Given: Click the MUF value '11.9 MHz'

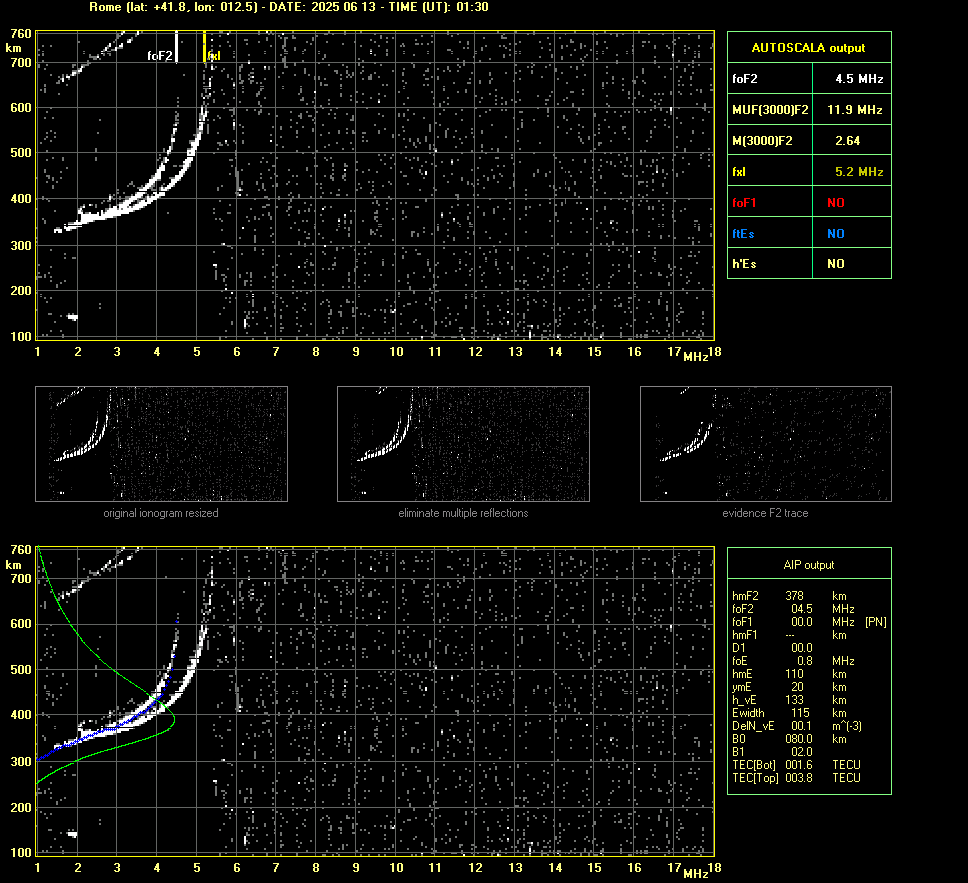Looking at the screenshot, I should click(854, 110).
